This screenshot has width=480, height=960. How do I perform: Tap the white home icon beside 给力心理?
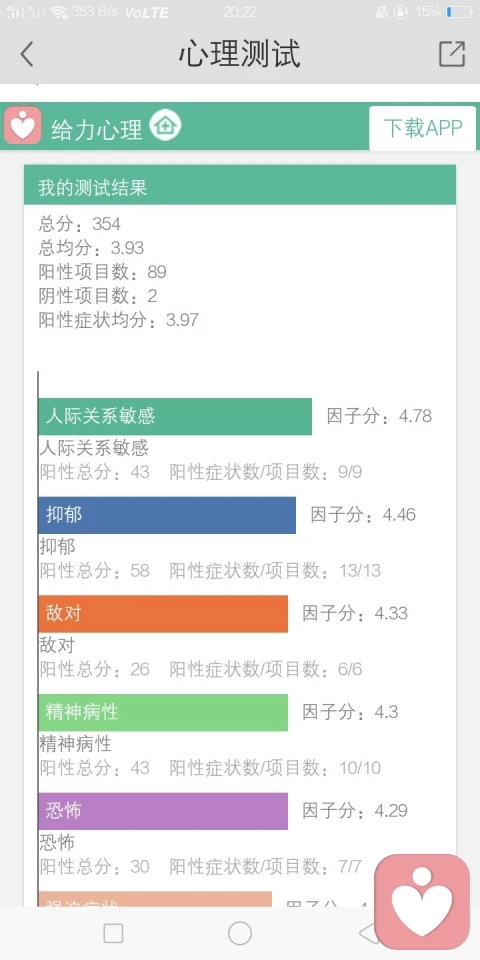[x=165, y=126]
